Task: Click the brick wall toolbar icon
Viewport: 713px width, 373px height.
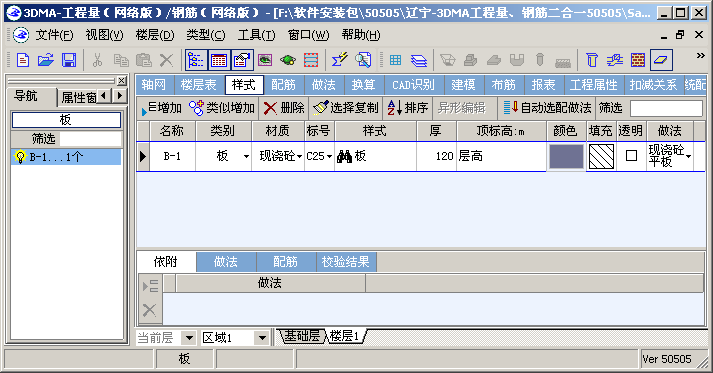Action: [x=638, y=60]
